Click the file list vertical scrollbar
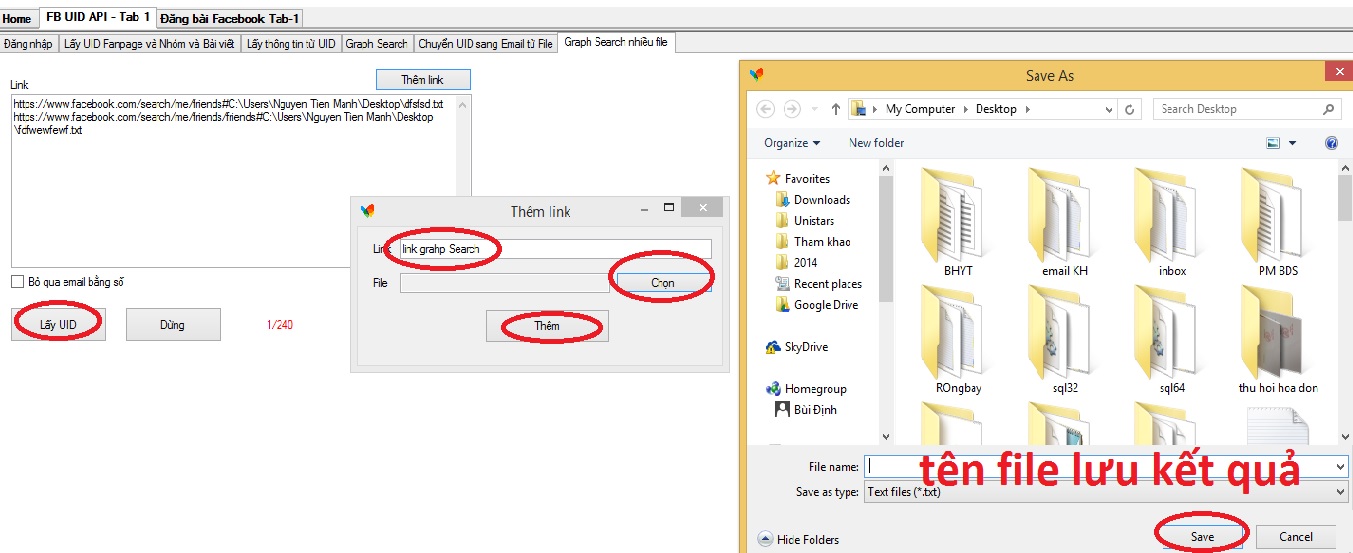1353x553 pixels. (x=1345, y=300)
